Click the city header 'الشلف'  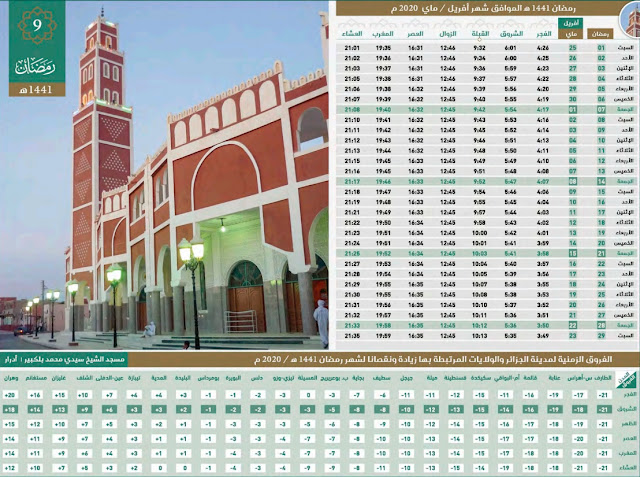point(84,378)
